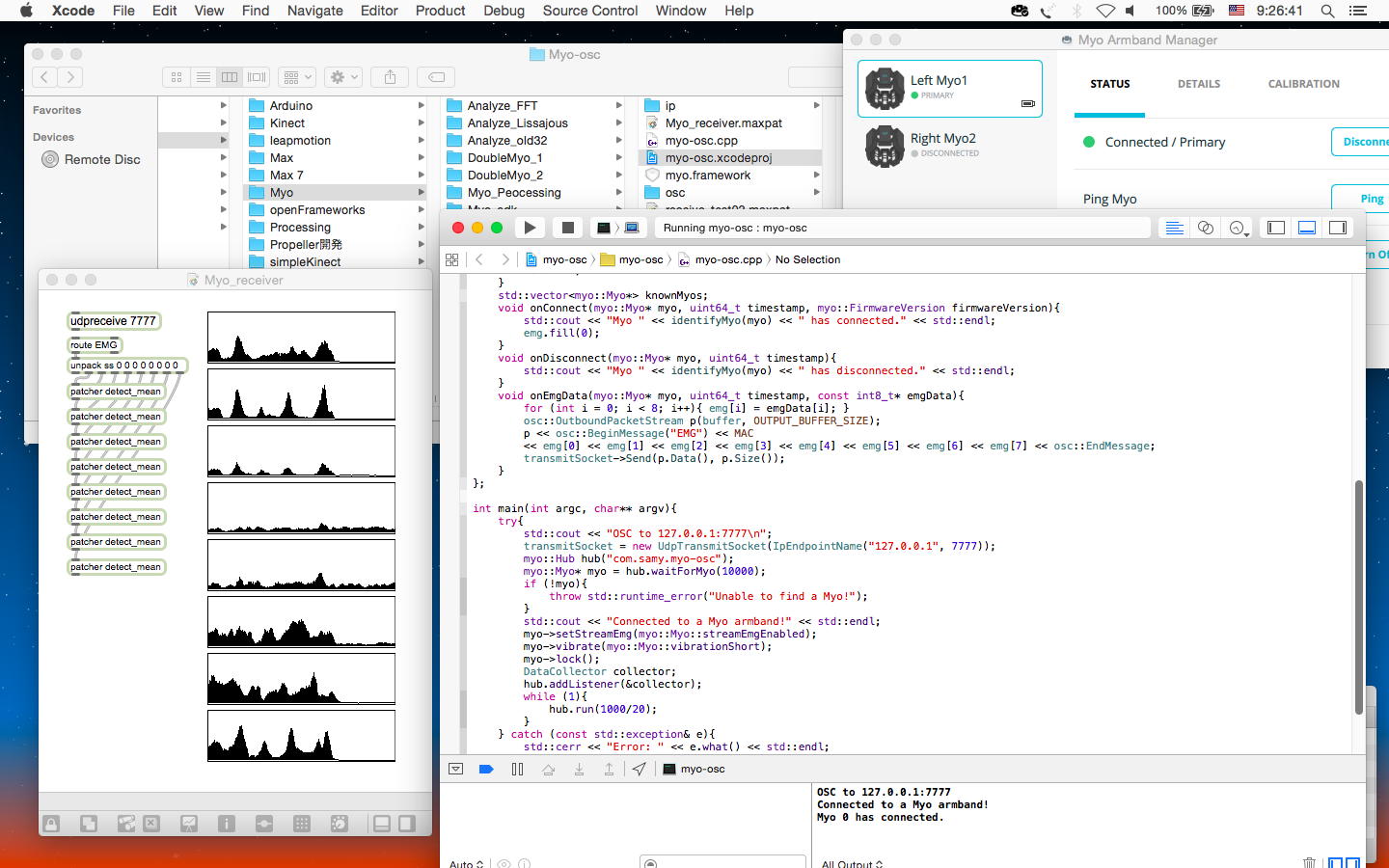Select myo-osc.cpp in Finder column
The height and width of the screenshot is (868, 1389).
coord(700,140)
